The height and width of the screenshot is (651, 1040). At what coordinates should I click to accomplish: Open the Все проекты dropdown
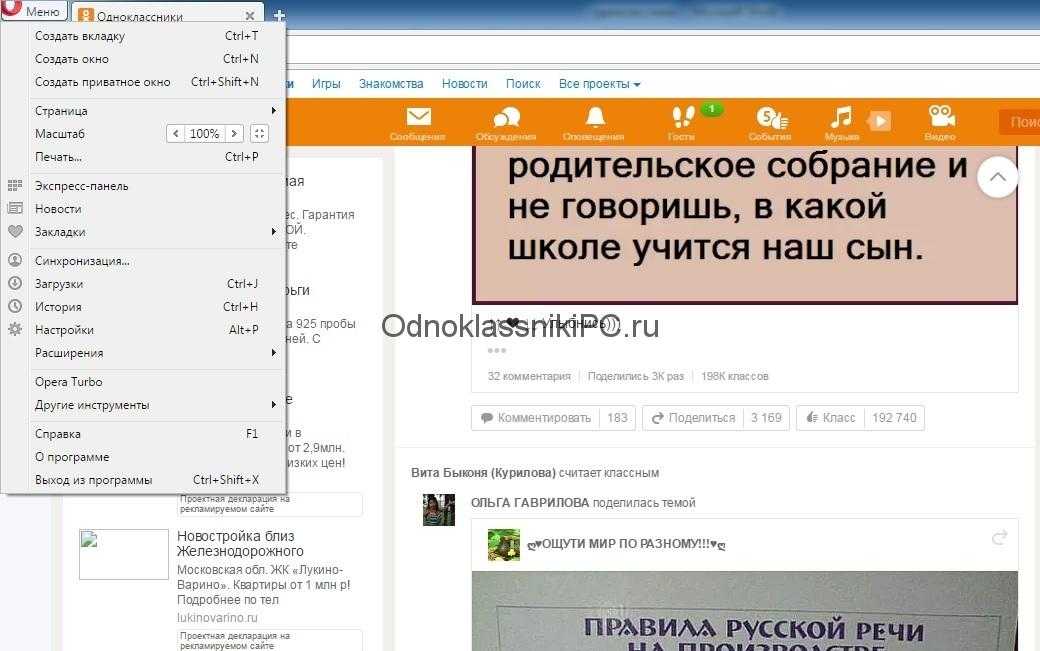click(x=599, y=84)
